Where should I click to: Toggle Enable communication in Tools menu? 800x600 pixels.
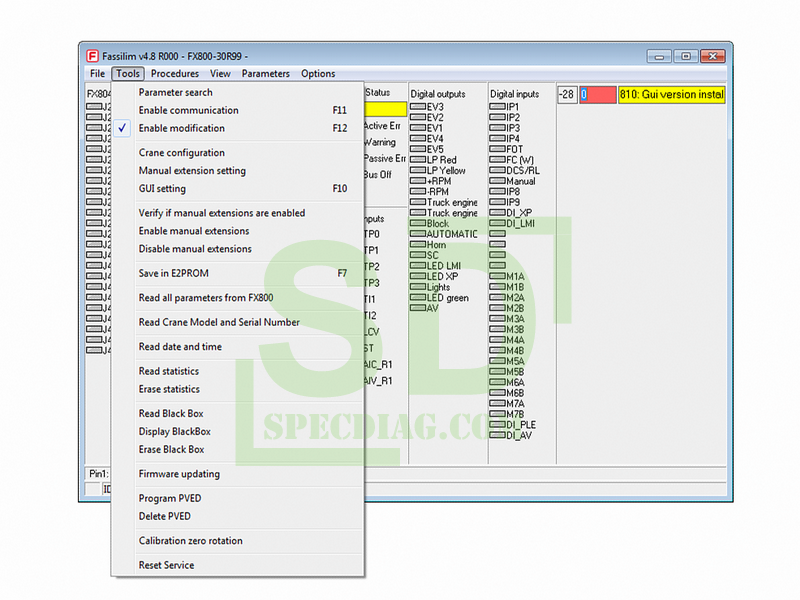[188, 110]
